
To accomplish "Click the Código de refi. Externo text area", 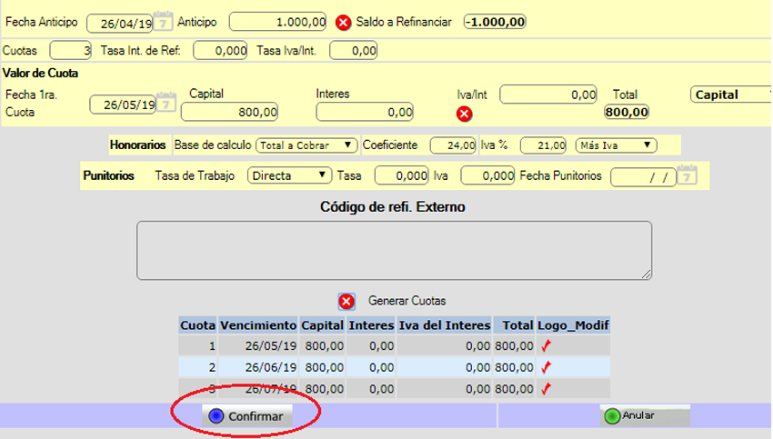I will 394,250.
